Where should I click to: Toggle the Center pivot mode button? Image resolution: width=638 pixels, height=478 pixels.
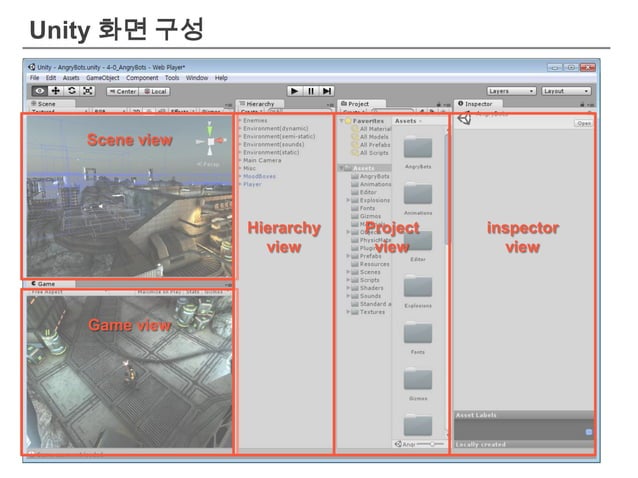coord(123,92)
